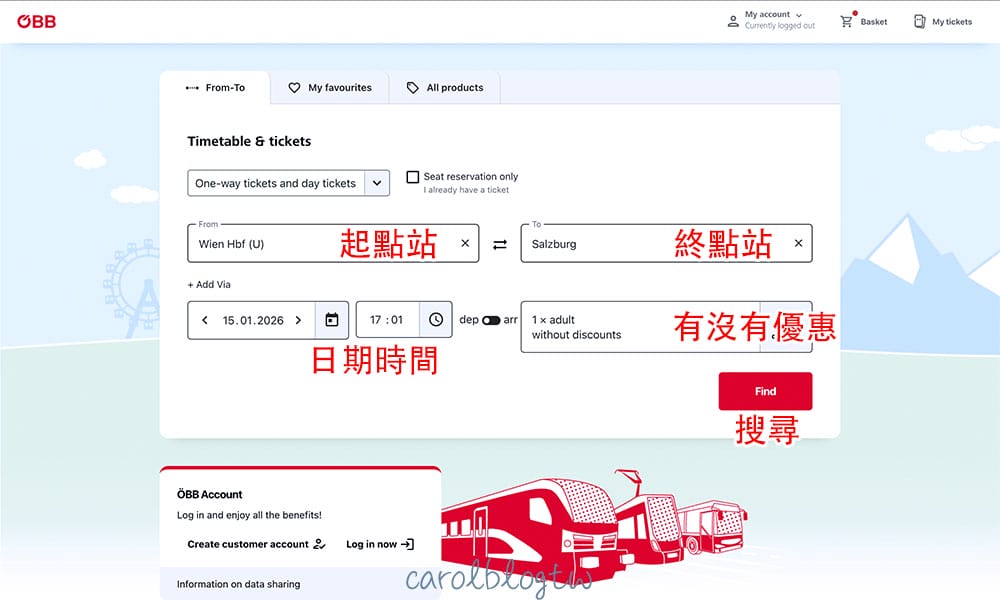Image resolution: width=1000 pixels, height=600 pixels.
Task: Open the Basket shopping cart icon
Action: point(845,21)
